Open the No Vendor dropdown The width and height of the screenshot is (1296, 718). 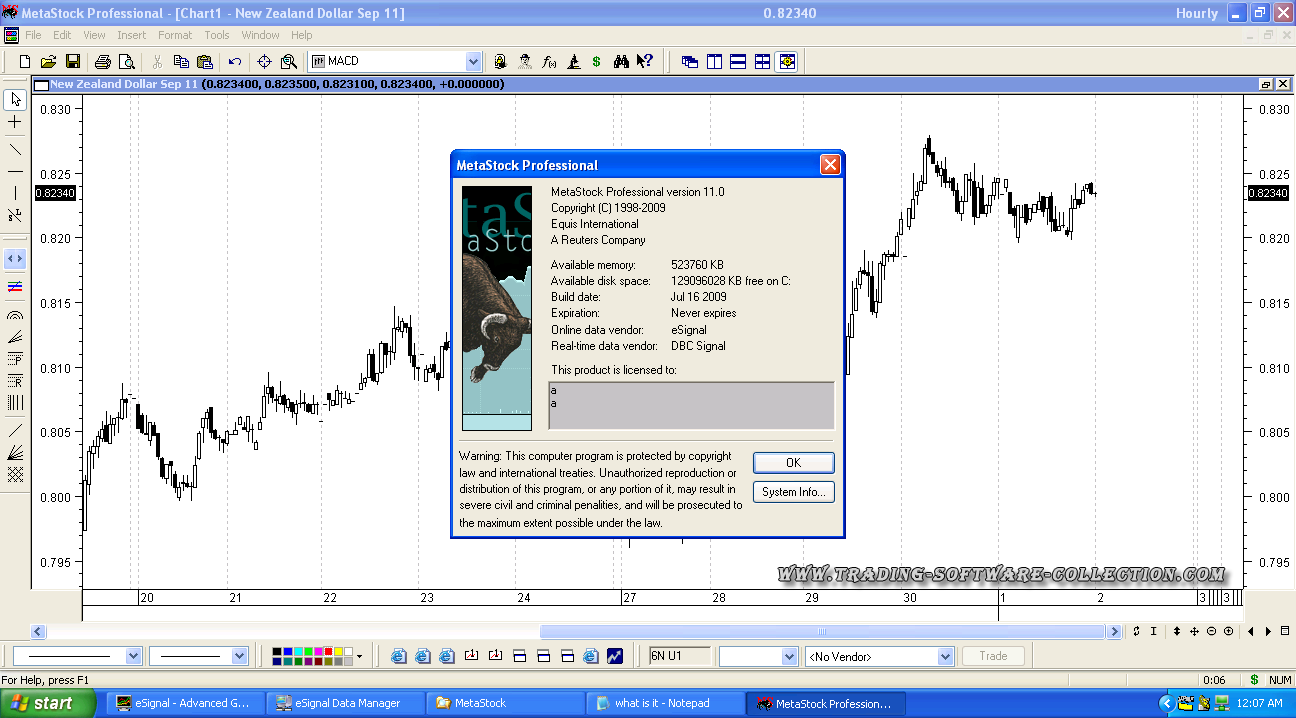point(945,657)
